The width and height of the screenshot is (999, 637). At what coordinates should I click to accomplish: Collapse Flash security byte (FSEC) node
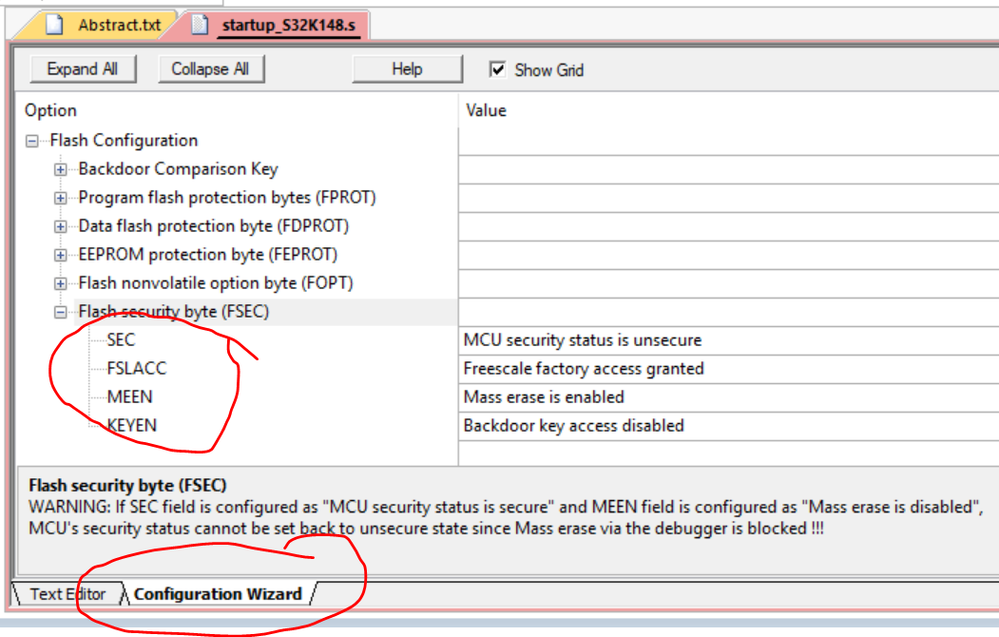tap(61, 312)
